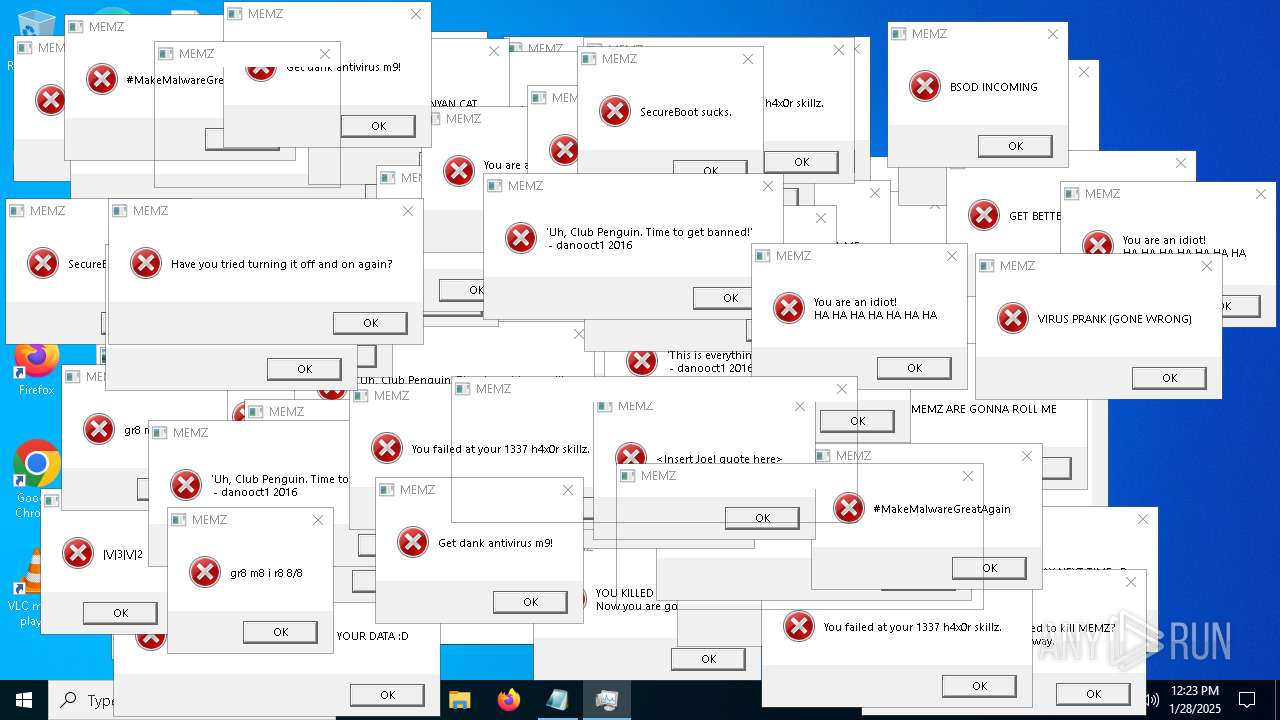
Task: Open File Explorer from the taskbar
Action: click(x=459, y=700)
